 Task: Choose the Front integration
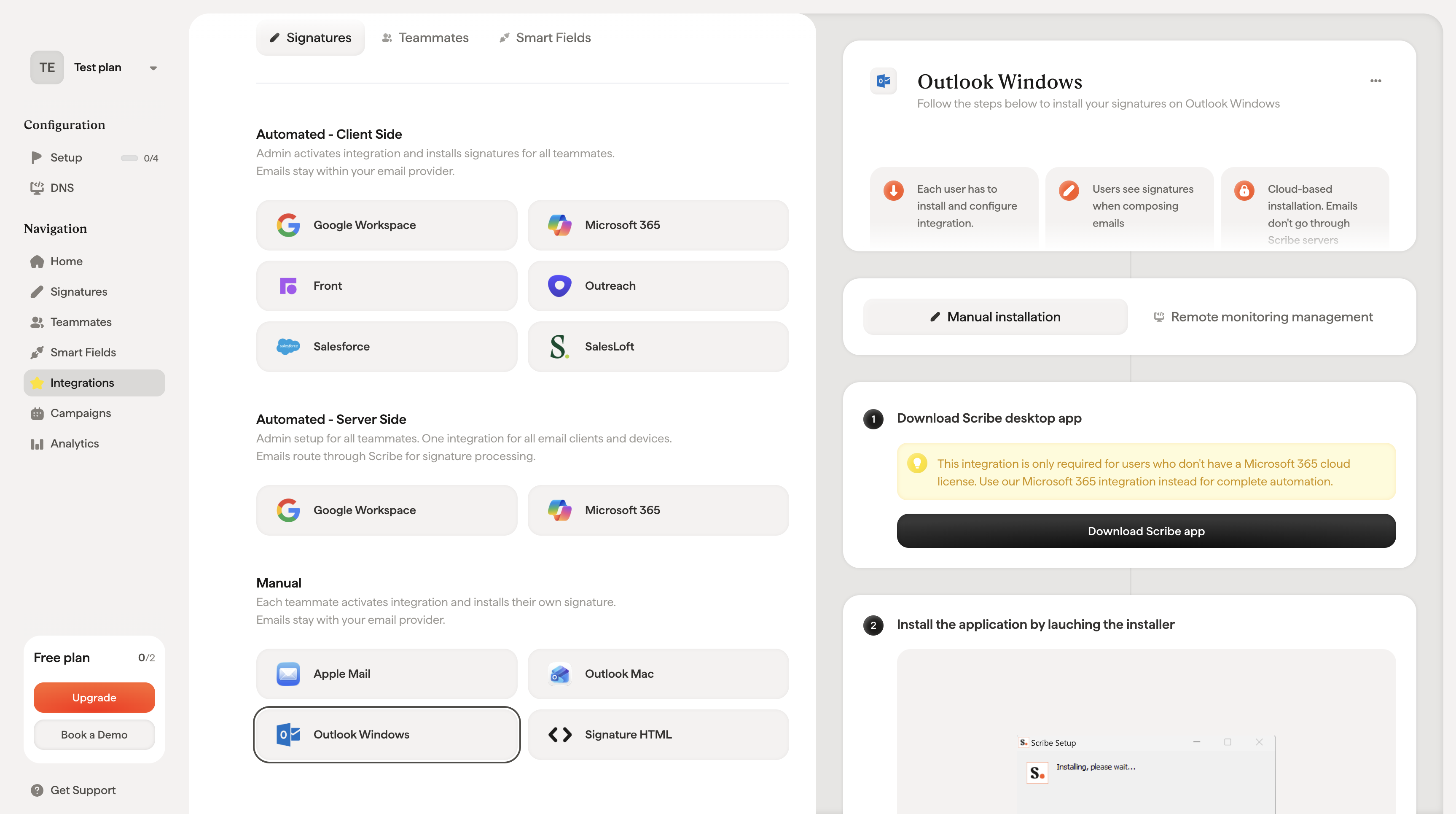387,286
